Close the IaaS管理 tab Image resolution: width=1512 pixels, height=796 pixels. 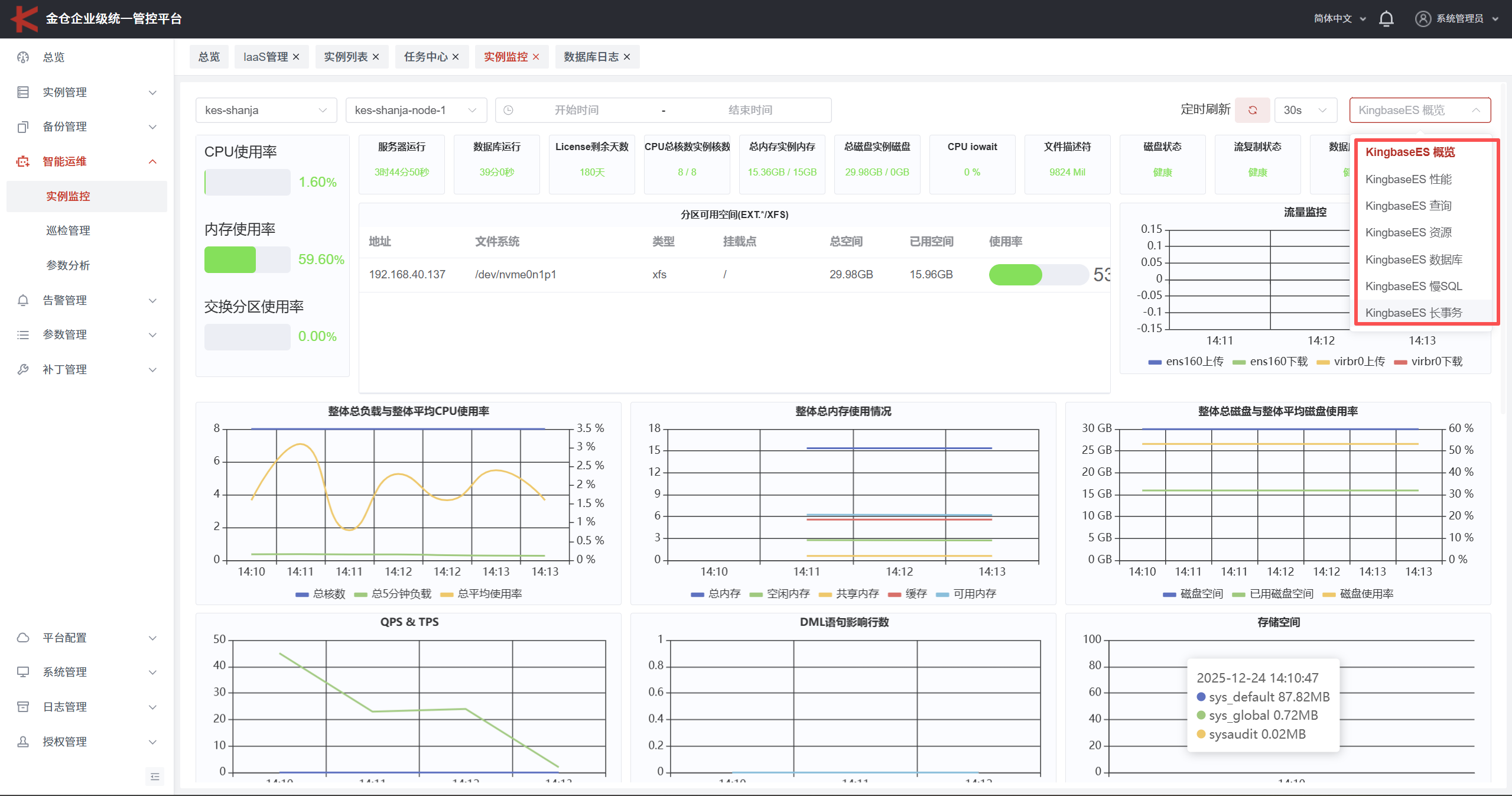point(297,57)
